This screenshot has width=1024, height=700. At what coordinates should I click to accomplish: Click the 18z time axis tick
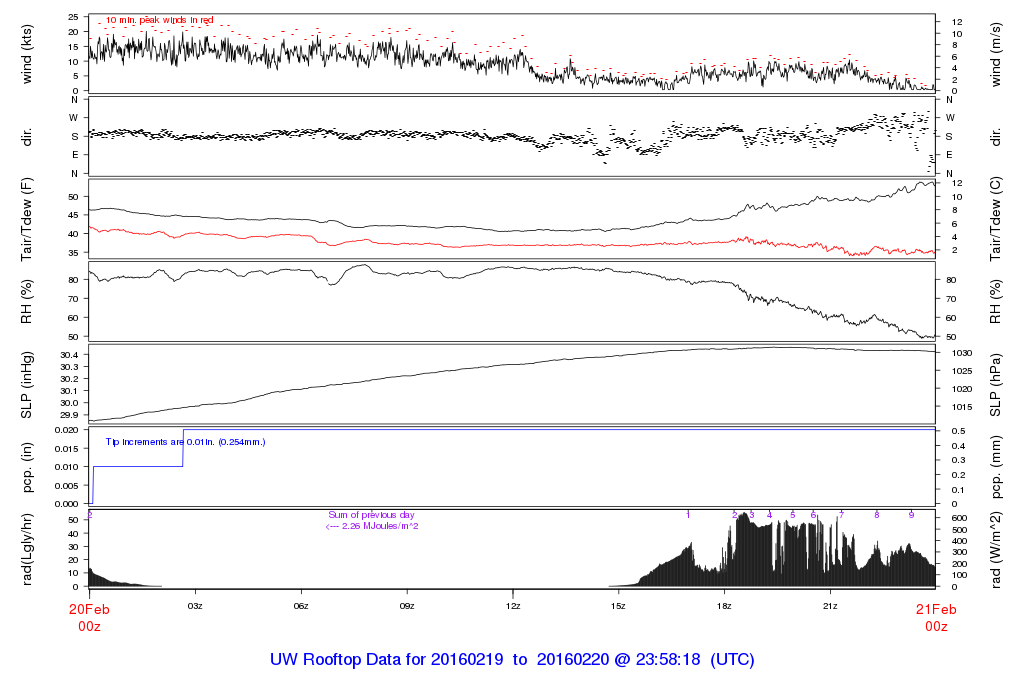(x=724, y=606)
